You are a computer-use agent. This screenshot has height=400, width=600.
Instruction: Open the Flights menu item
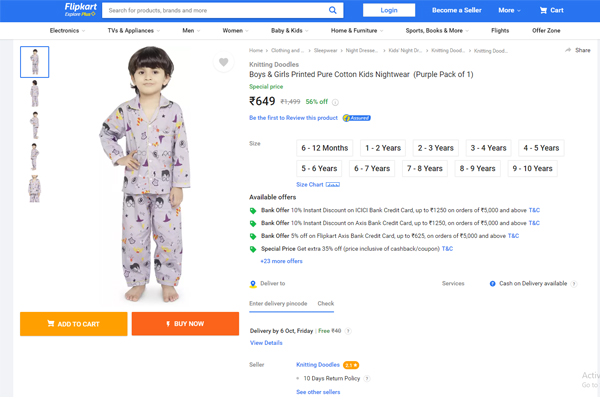click(x=500, y=31)
